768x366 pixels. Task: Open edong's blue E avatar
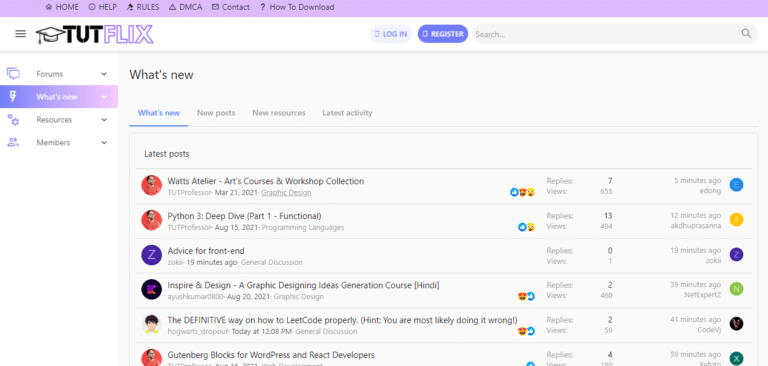click(x=736, y=185)
